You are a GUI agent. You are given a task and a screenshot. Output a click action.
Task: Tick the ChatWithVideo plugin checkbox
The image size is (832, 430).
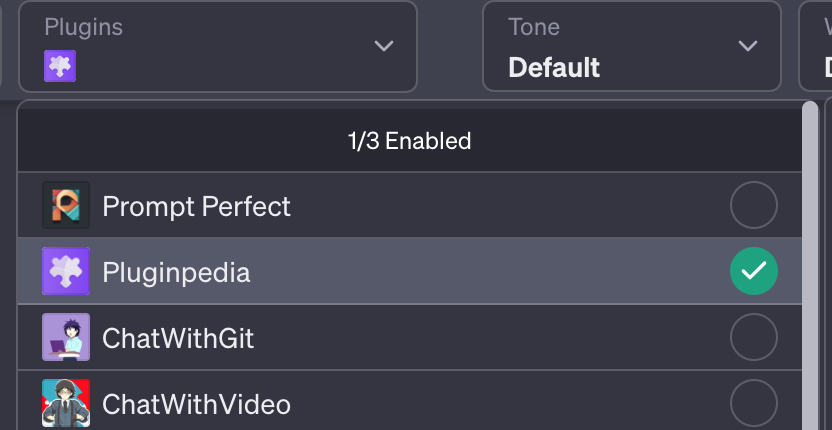(753, 403)
